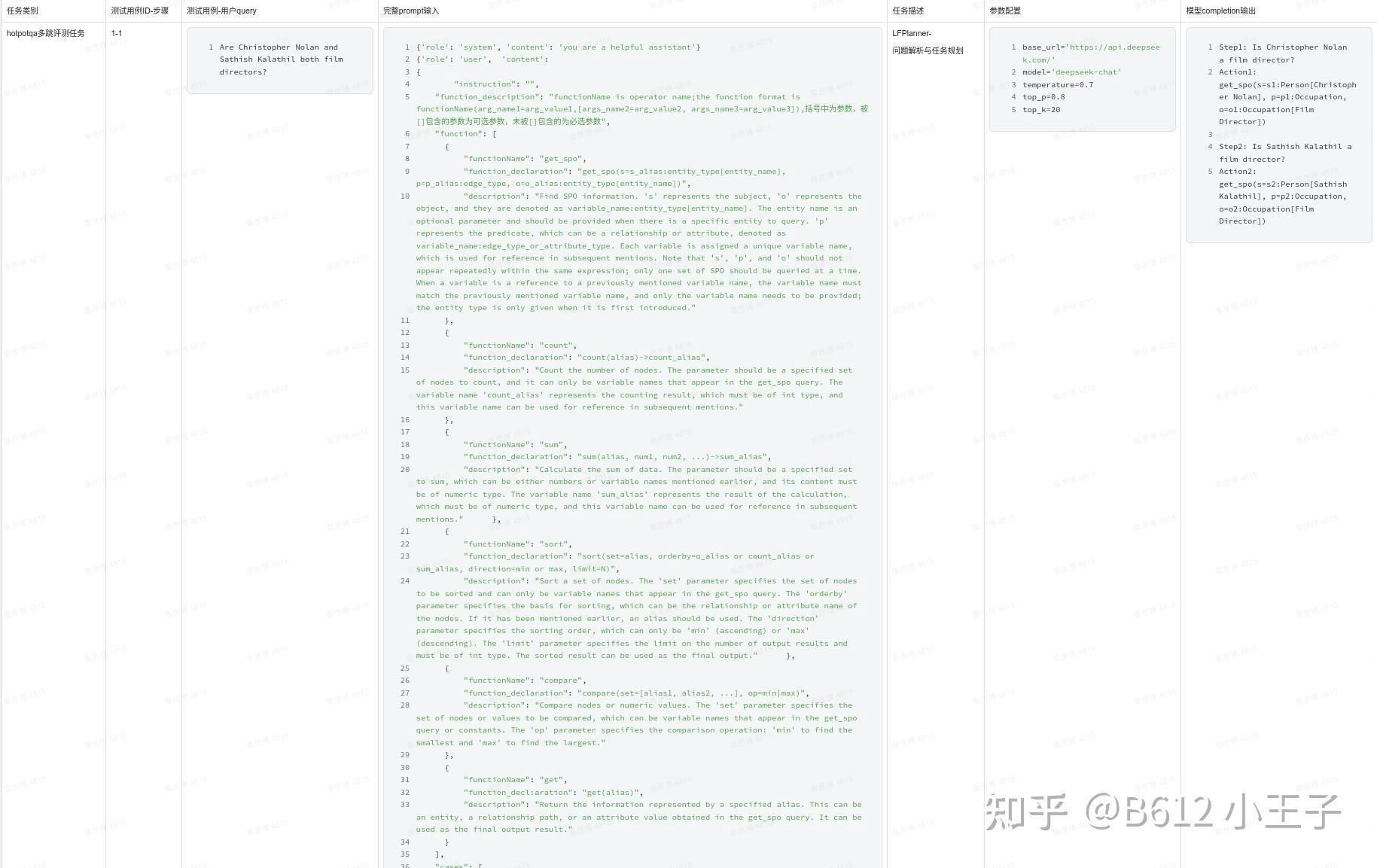Screen dimensions: 1377x868
Task: Click the "functionName": "compare" line in prompt
Action: 524,681
